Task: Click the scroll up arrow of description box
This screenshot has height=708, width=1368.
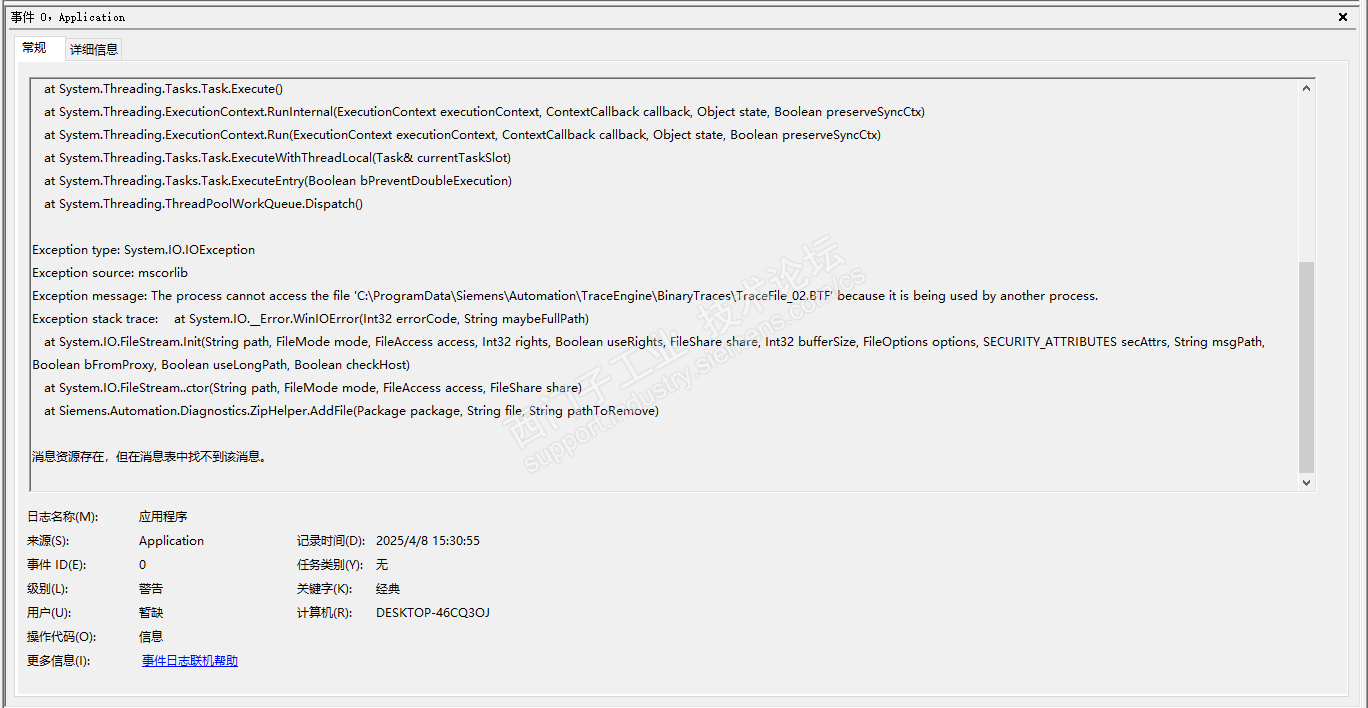Action: click(1306, 88)
